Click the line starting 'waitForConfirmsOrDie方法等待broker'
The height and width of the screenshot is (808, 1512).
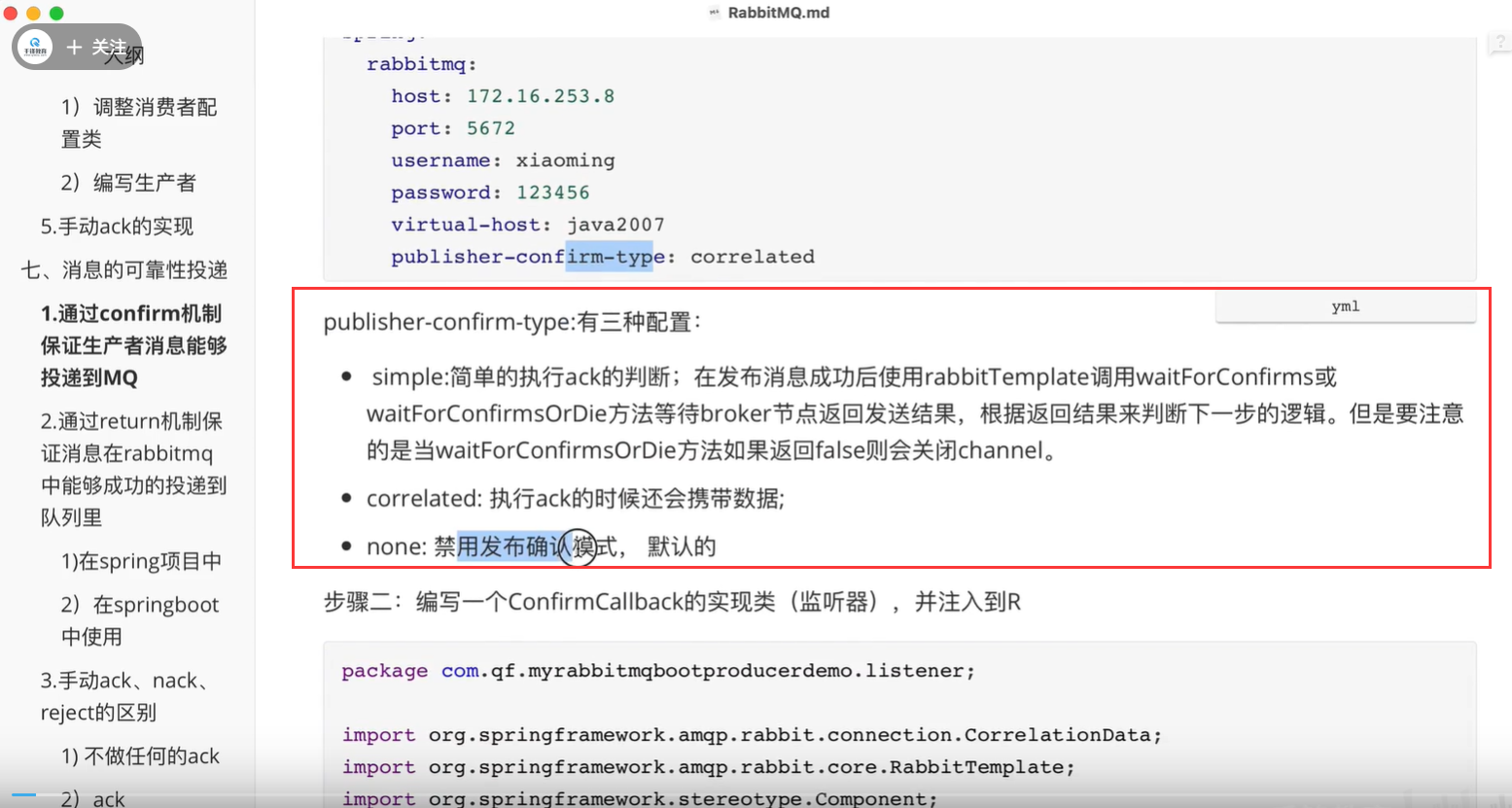coord(915,414)
